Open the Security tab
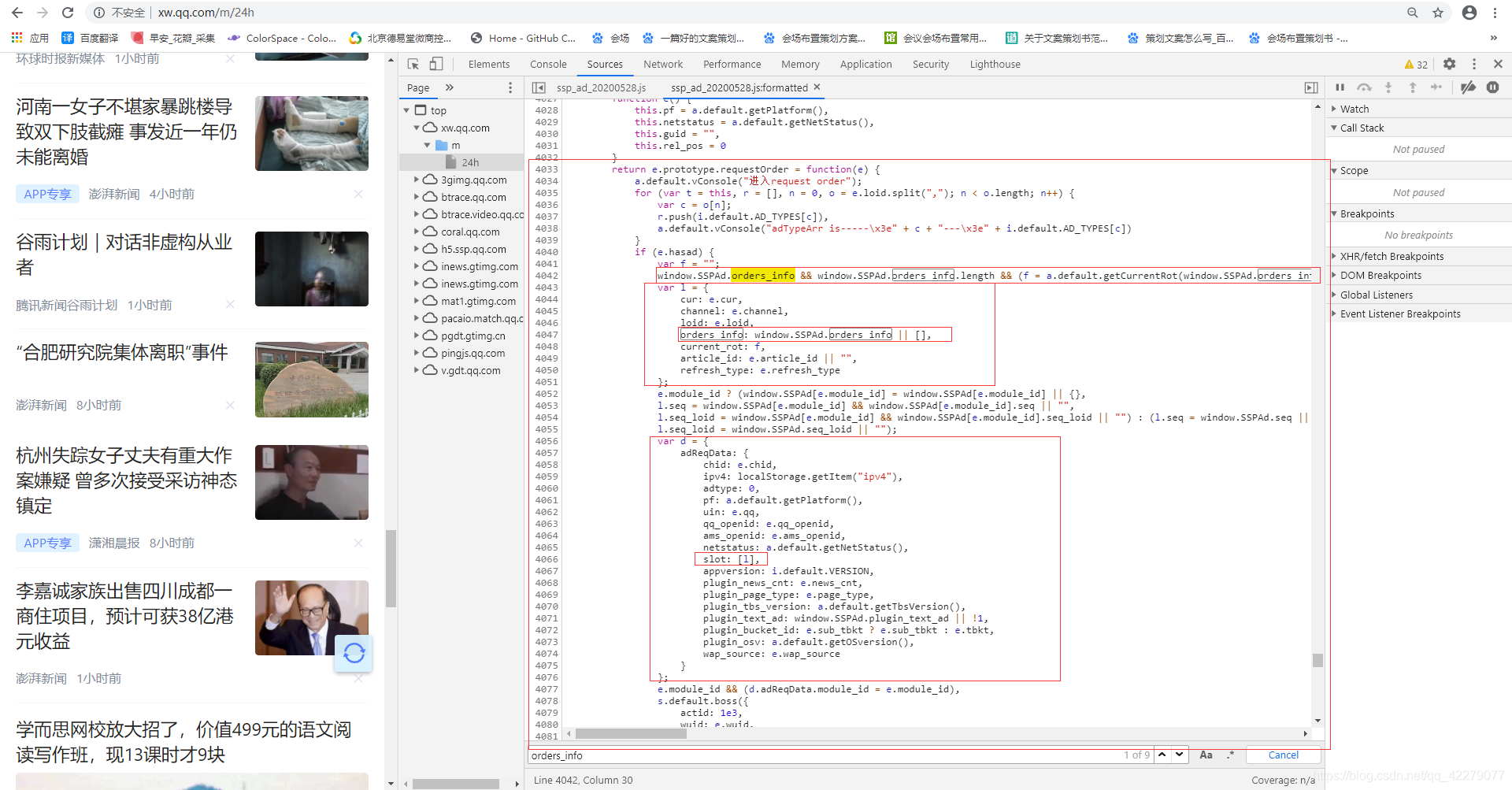 click(x=931, y=65)
